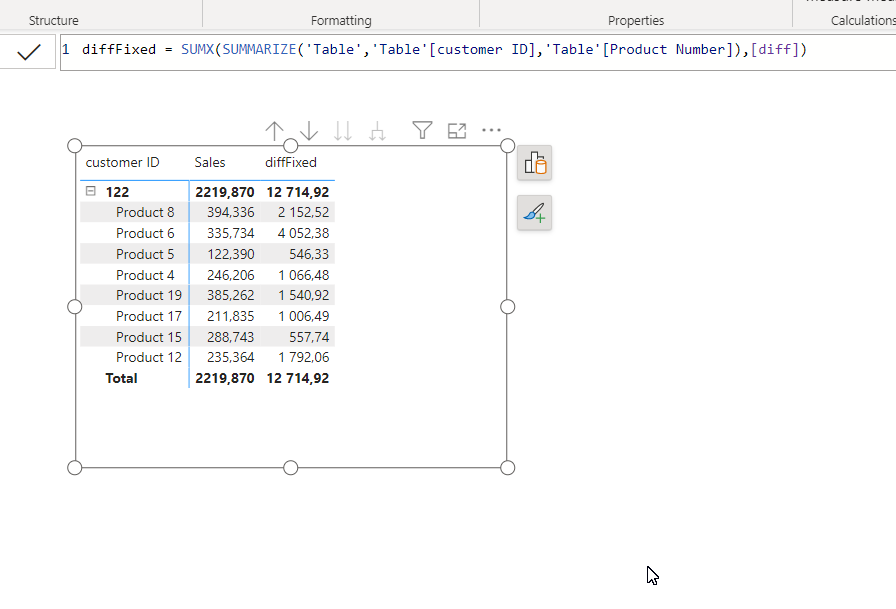Commit the formula with the checkmark

click(x=28, y=52)
